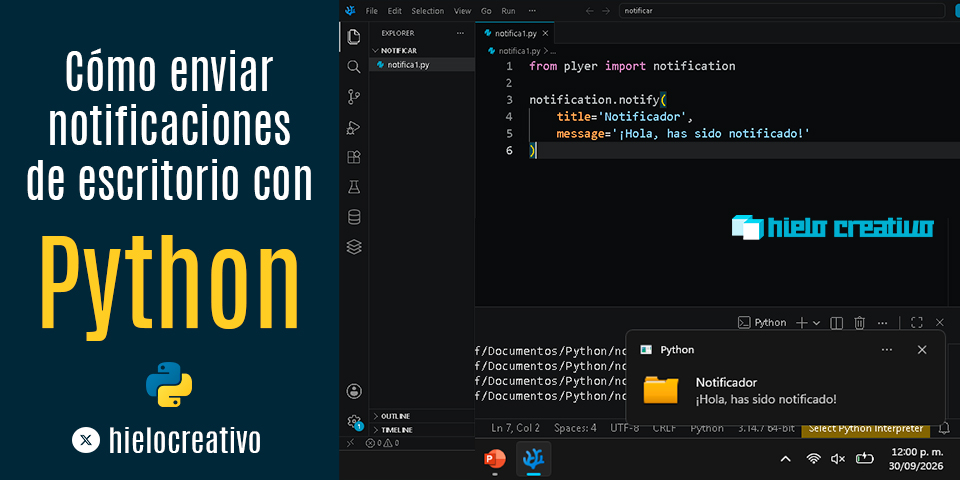Open the Testing flask view

(x=354, y=187)
